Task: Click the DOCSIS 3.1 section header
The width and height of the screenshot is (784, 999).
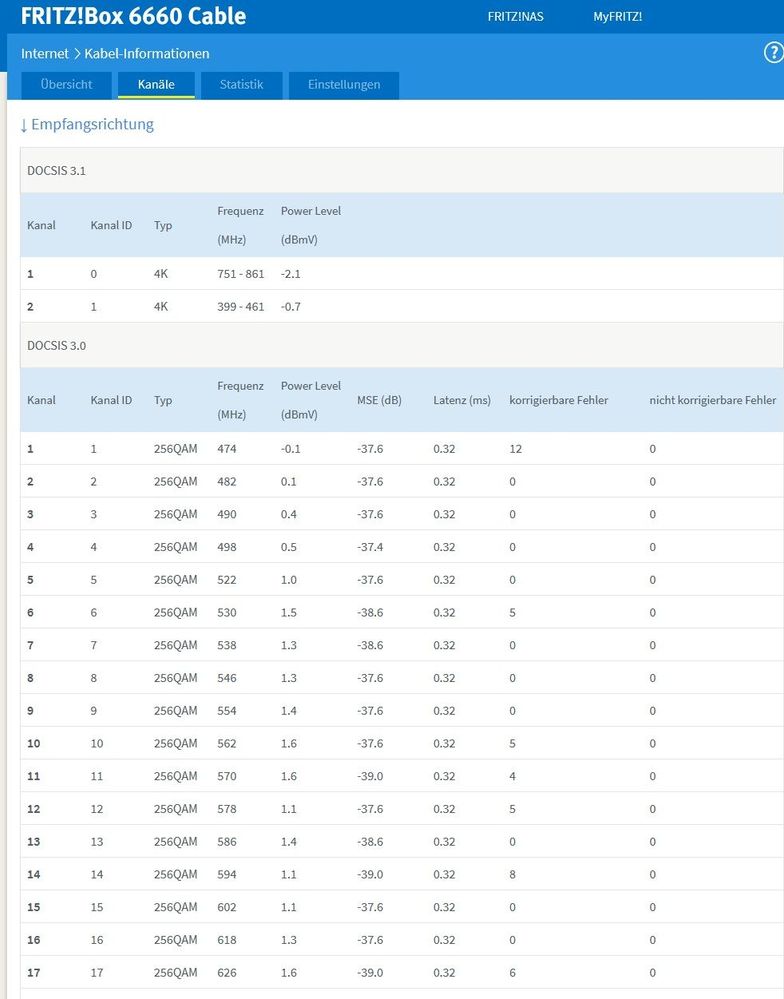Action: [56, 171]
